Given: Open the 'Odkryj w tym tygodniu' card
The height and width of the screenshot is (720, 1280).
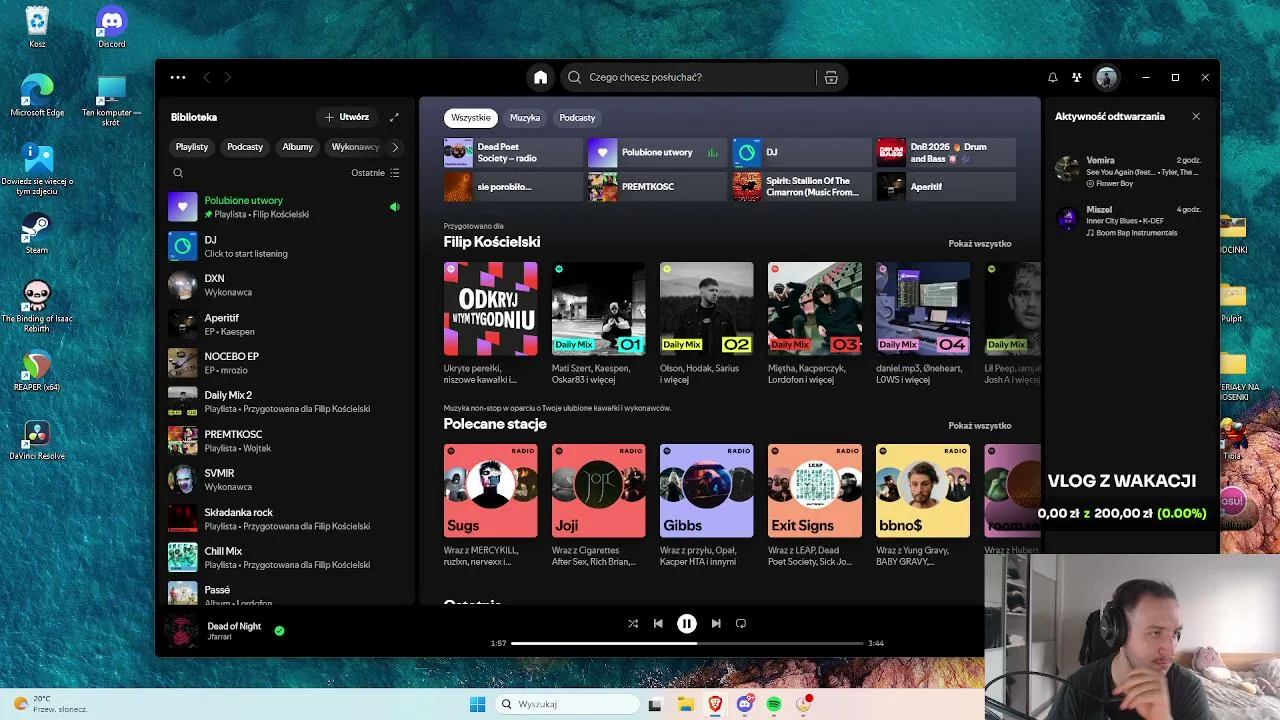Looking at the screenshot, I should click(491, 323).
